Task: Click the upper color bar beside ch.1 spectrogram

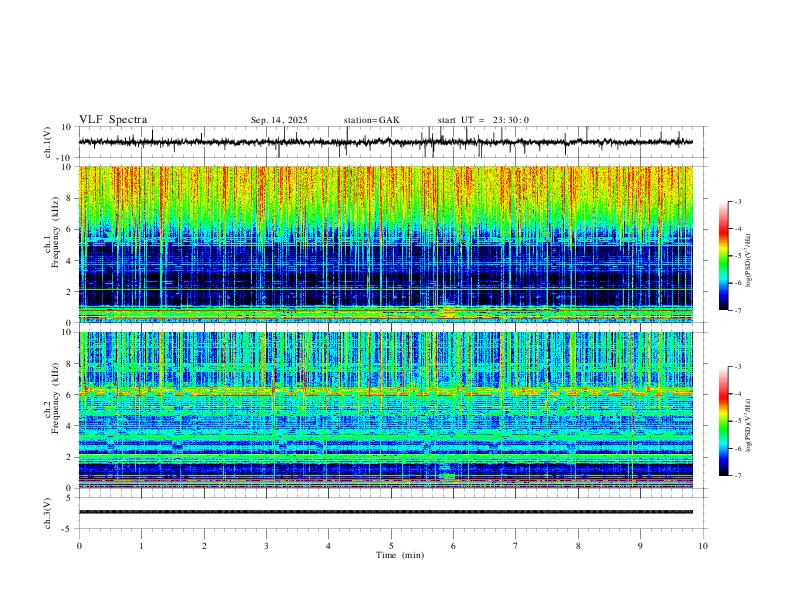Action: tap(723, 256)
